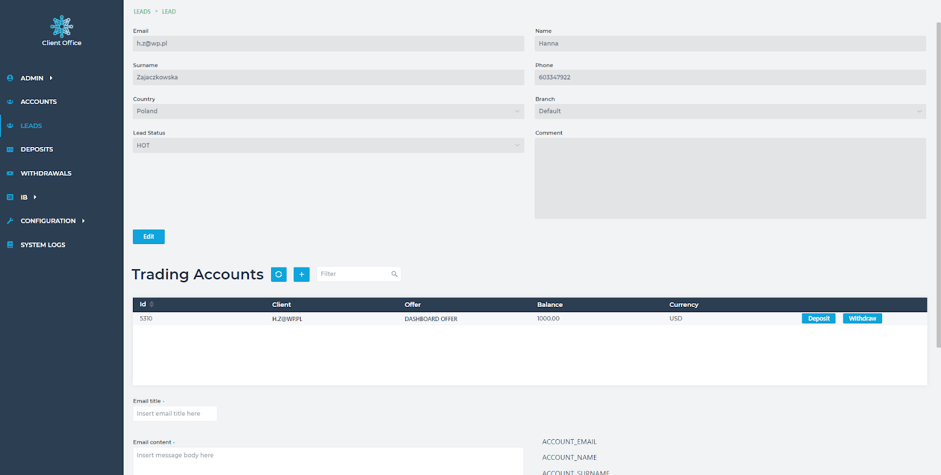Click Withdraw for account 5310
The height and width of the screenshot is (475, 941).
coord(862,318)
